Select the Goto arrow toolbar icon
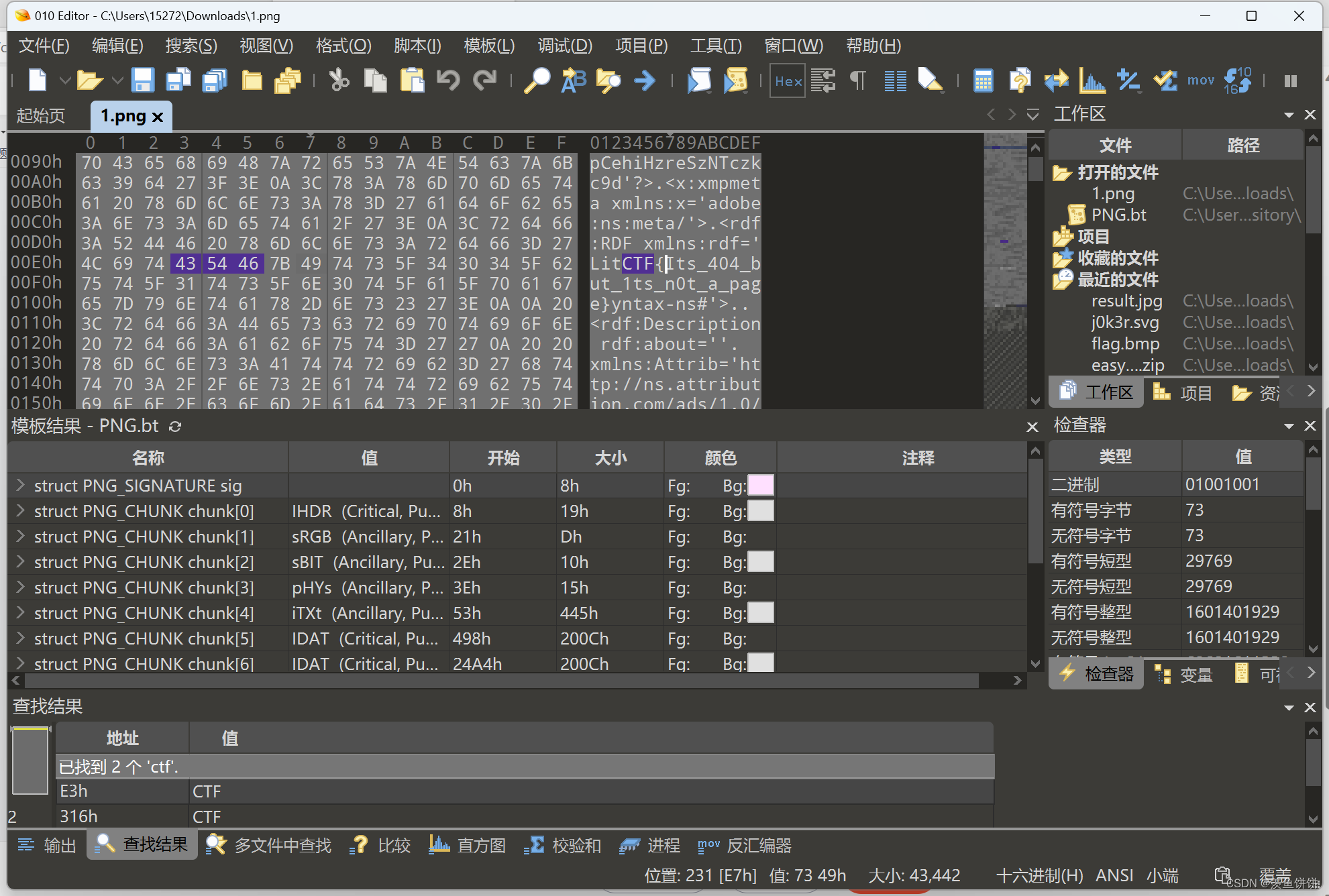The image size is (1329, 896). [x=644, y=80]
